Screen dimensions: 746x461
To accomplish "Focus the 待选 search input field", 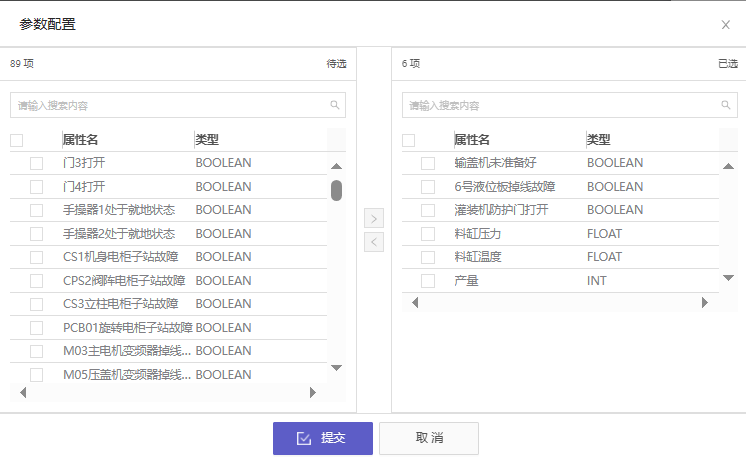I will tap(178, 105).
